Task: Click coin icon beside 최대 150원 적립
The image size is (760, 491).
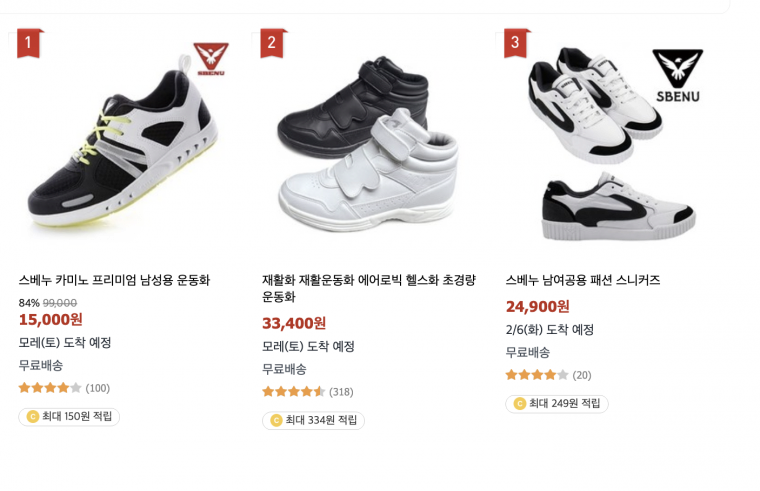Action: [33, 417]
